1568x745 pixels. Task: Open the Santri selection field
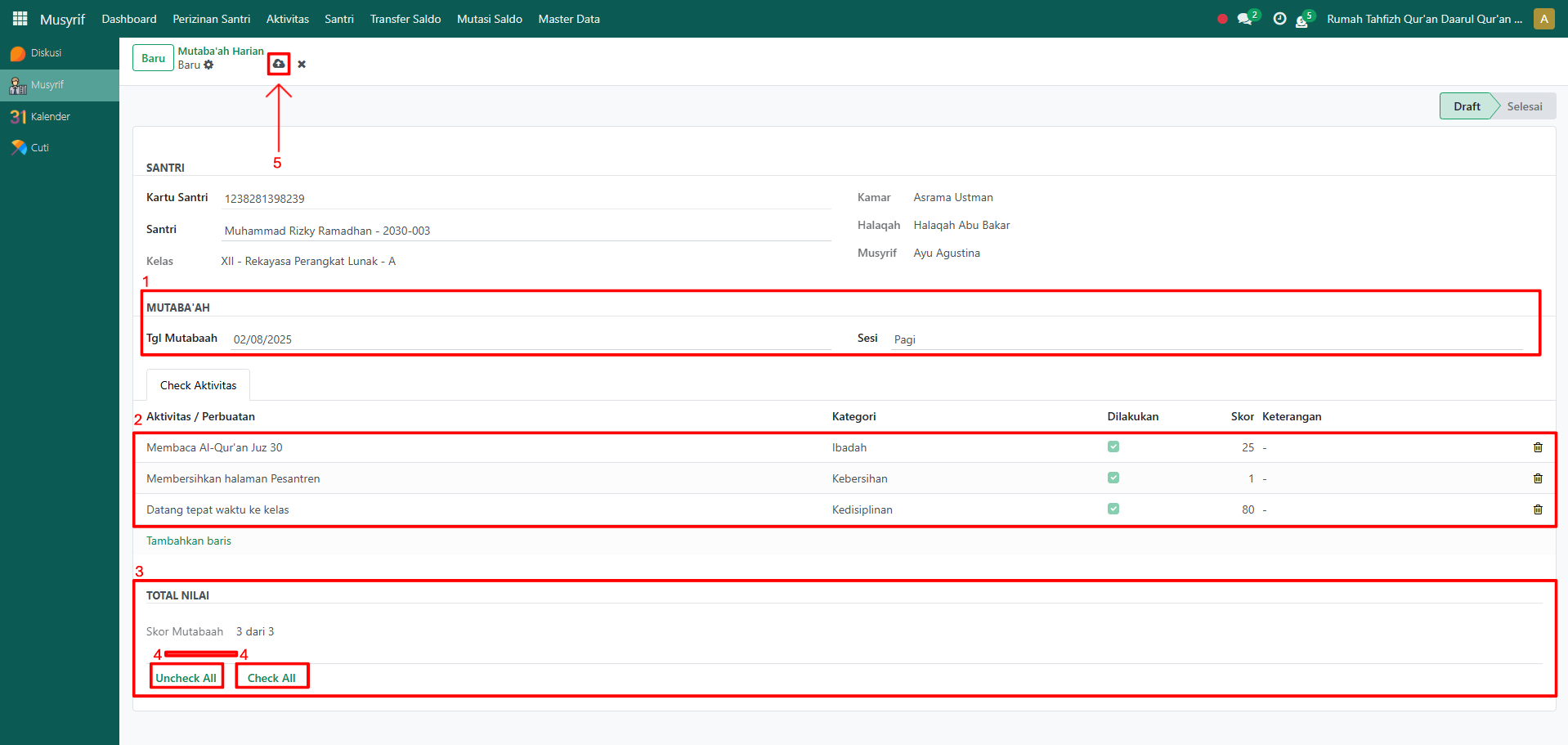coord(526,231)
